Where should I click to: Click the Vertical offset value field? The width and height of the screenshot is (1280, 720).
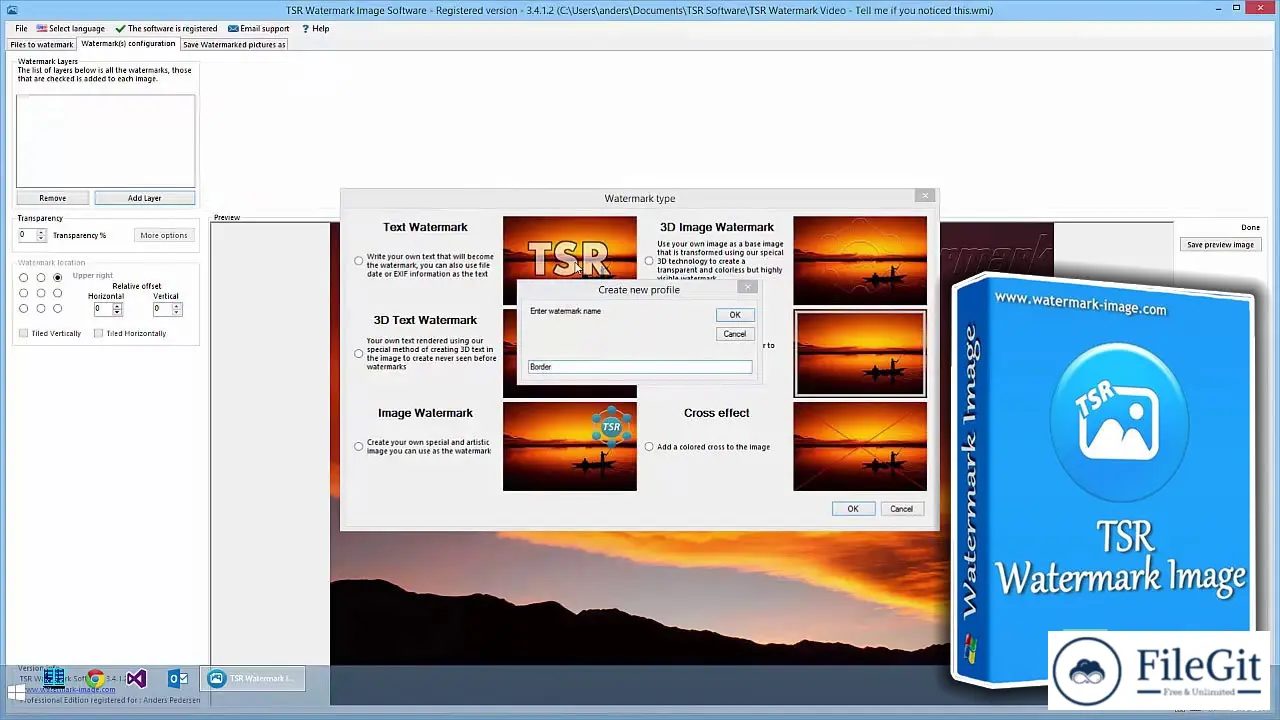point(161,309)
